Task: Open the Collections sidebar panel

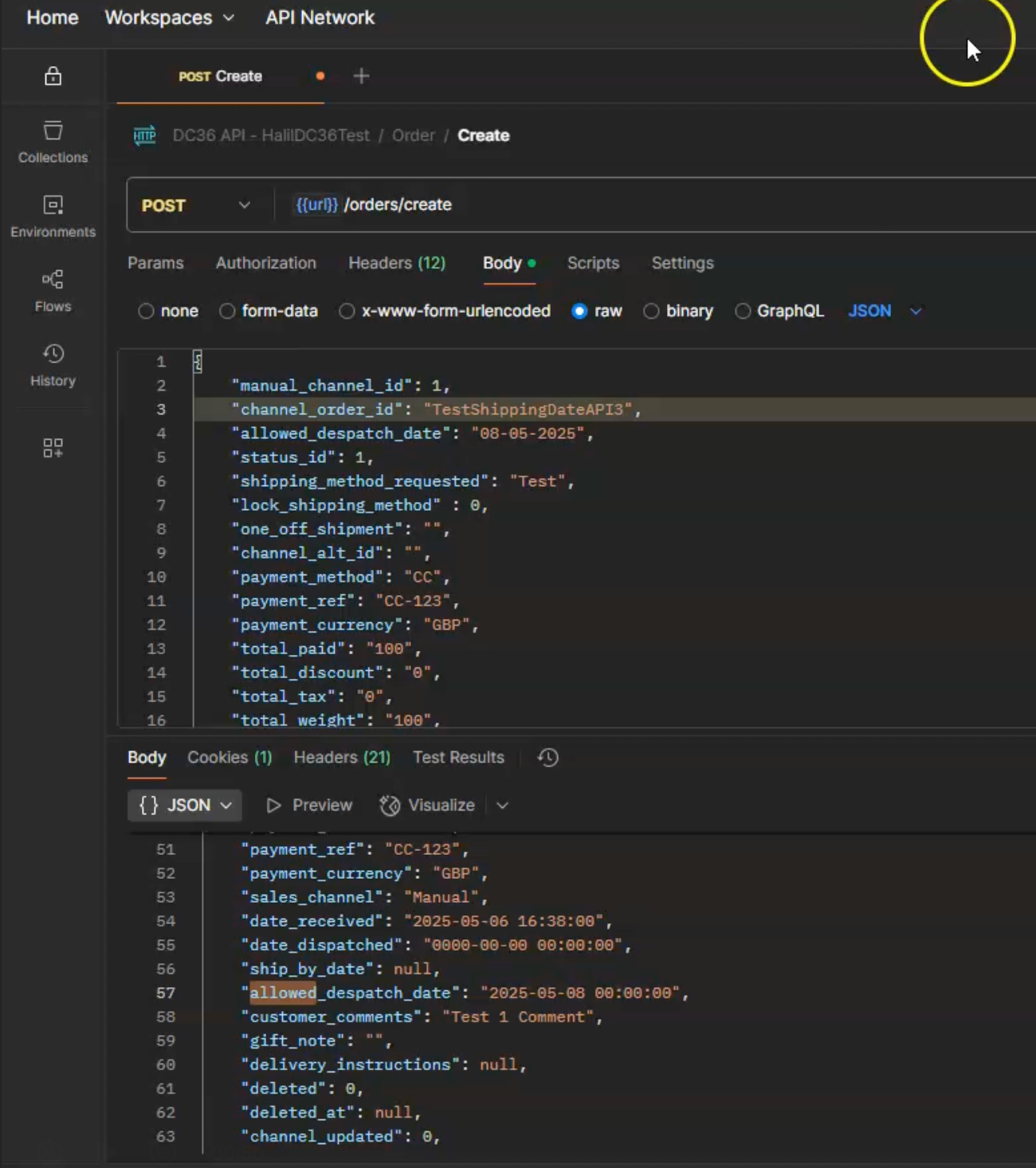Action: click(53, 143)
